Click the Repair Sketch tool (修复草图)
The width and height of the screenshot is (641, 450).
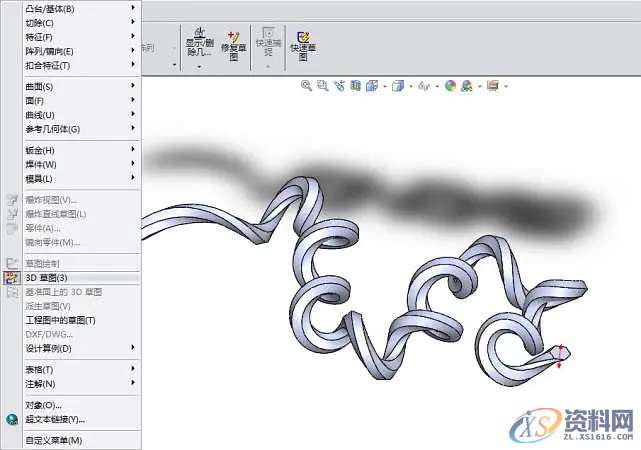point(233,46)
